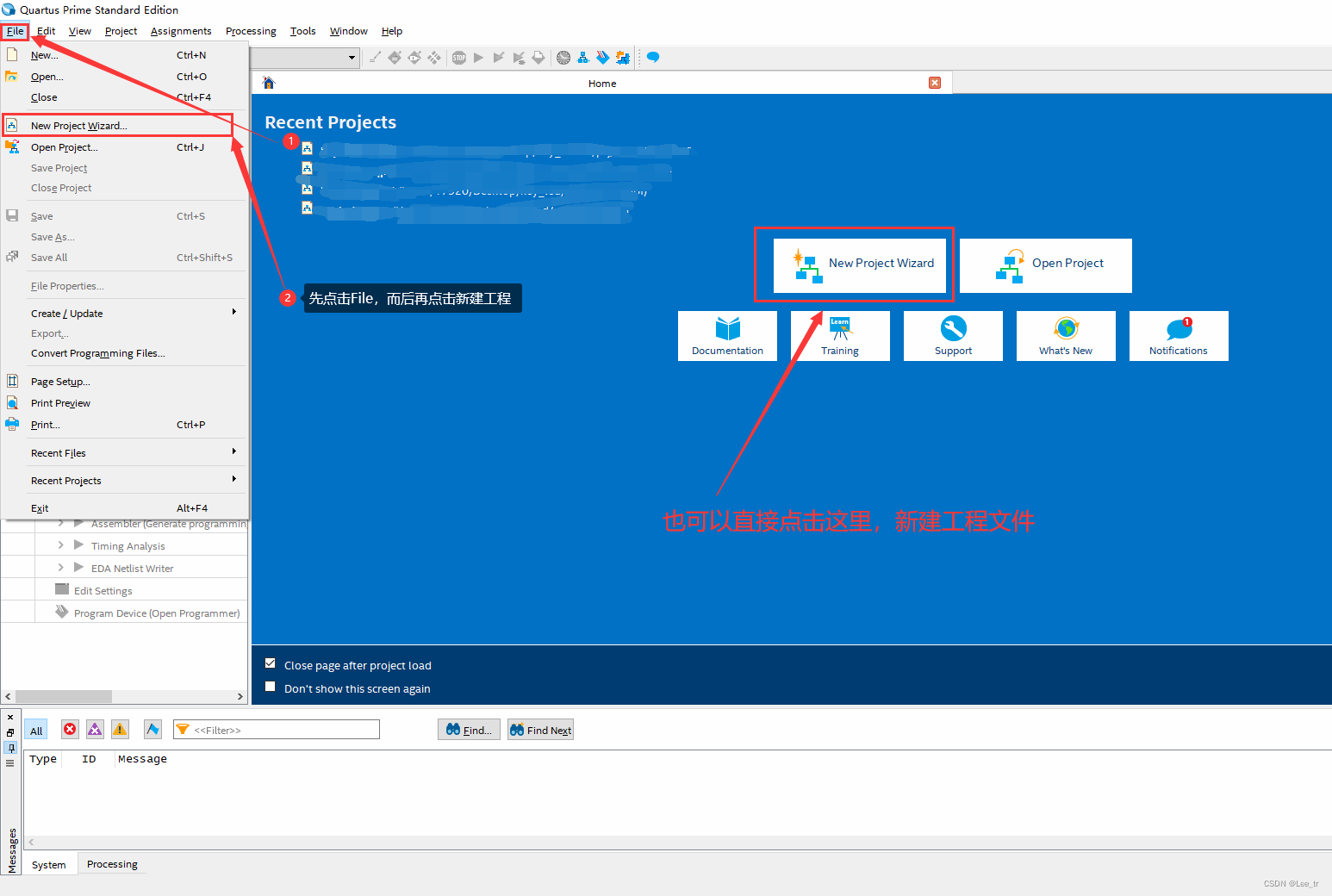Click the Find Next button
The width and height of the screenshot is (1332, 896).
pos(540,730)
